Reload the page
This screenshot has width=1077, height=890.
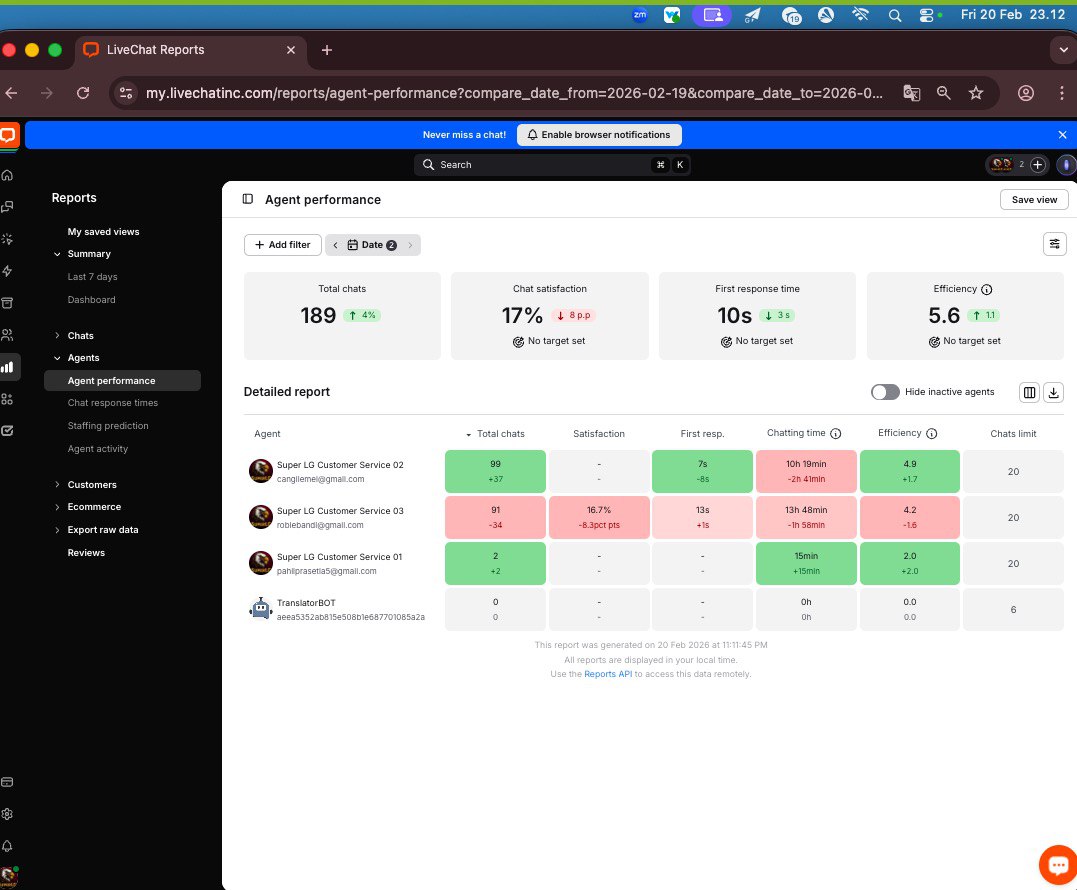(83, 93)
